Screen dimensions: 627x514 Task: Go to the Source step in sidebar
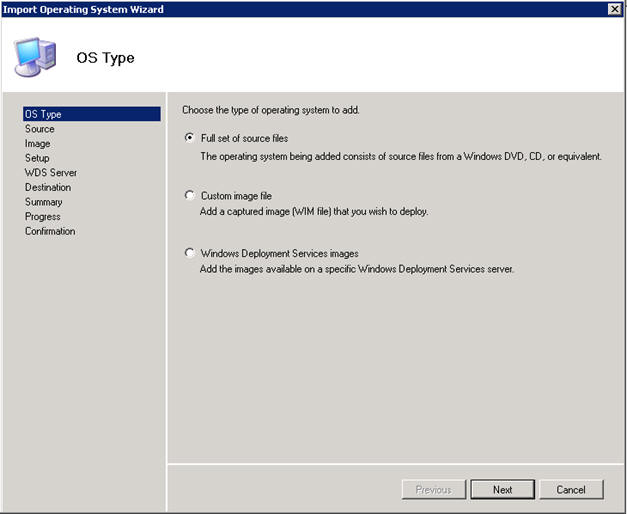40,129
